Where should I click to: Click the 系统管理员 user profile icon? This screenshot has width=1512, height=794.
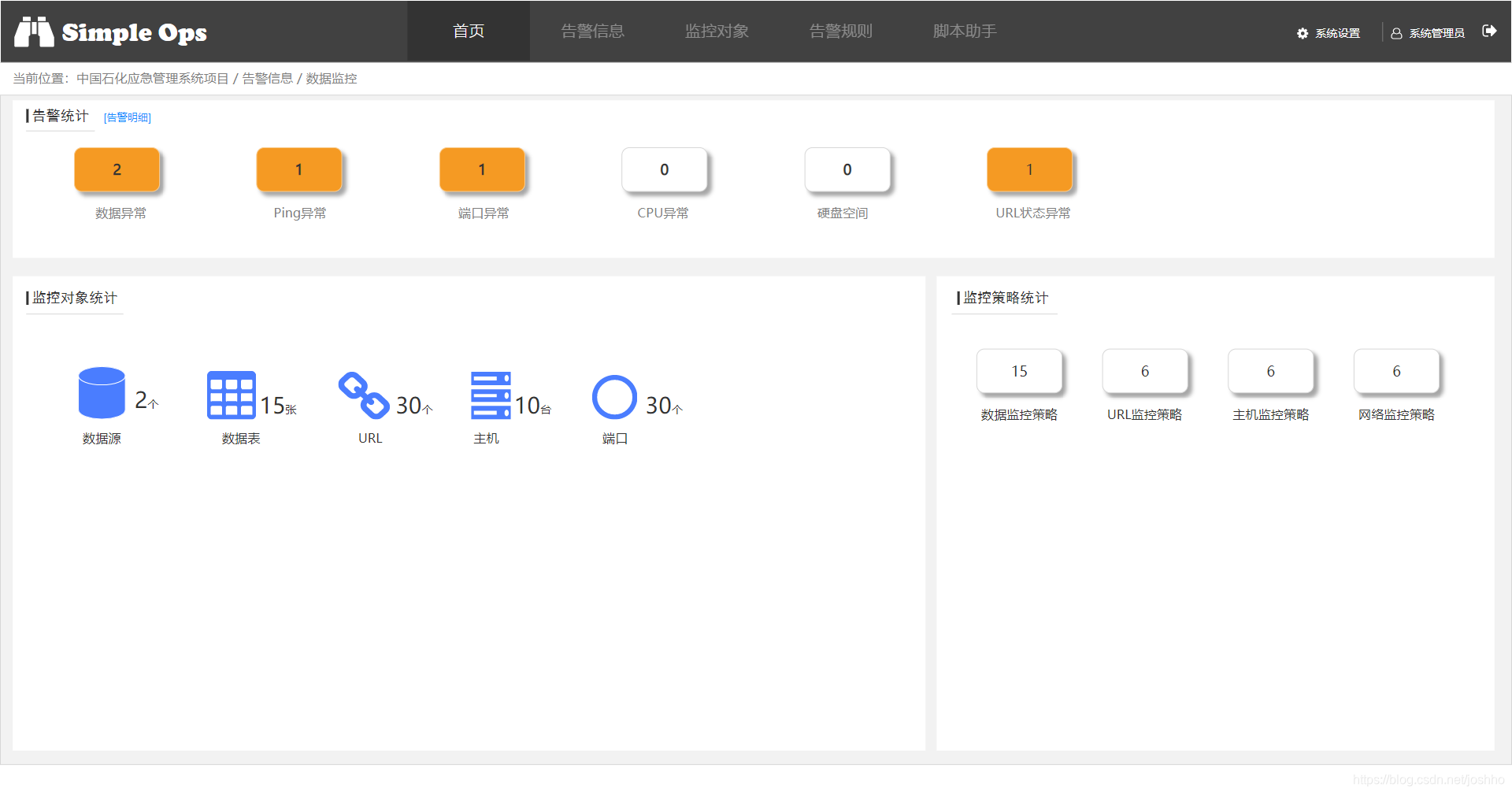(1395, 33)
